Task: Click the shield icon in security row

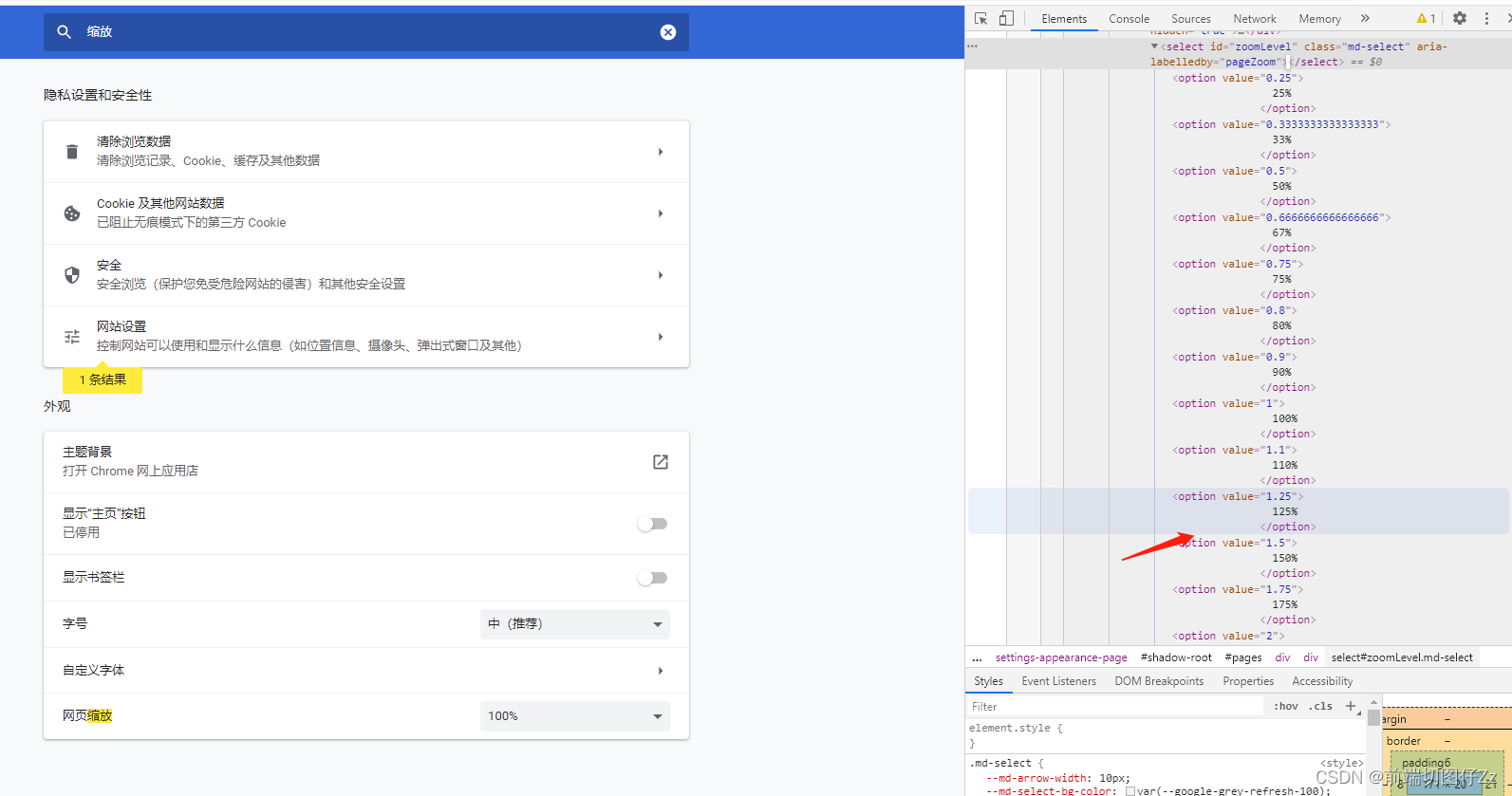Action: click(x=72, y=275)
